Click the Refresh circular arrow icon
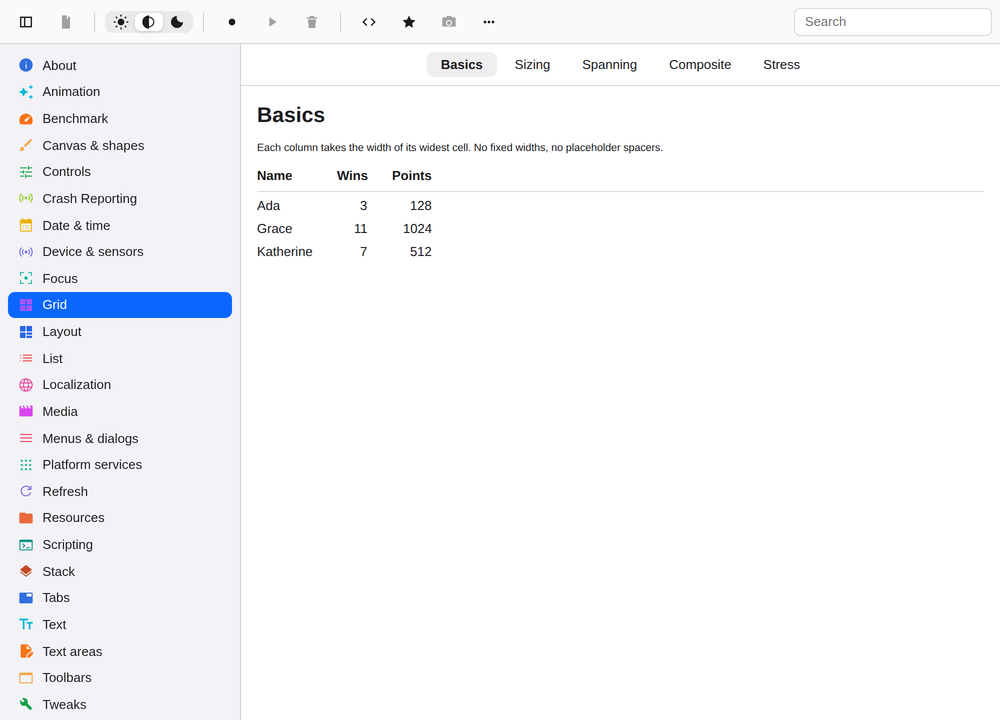 point(26,491)
